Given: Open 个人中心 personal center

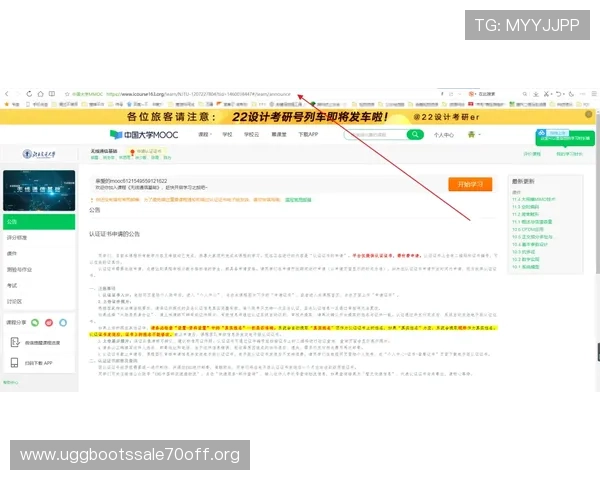Looking at the screenshot, I should coord(444,135).
